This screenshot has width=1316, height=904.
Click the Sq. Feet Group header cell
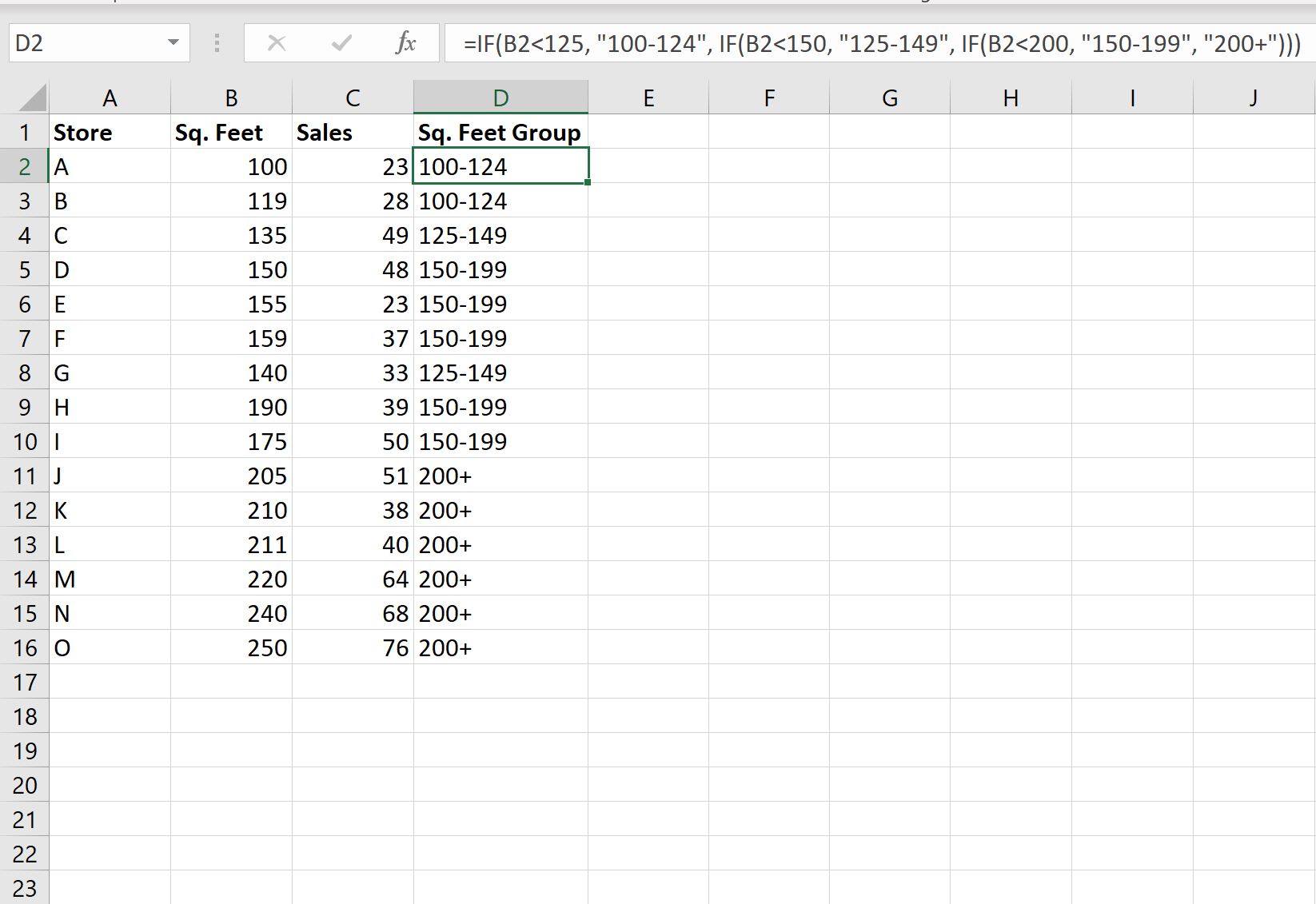[x=500, y=132]
